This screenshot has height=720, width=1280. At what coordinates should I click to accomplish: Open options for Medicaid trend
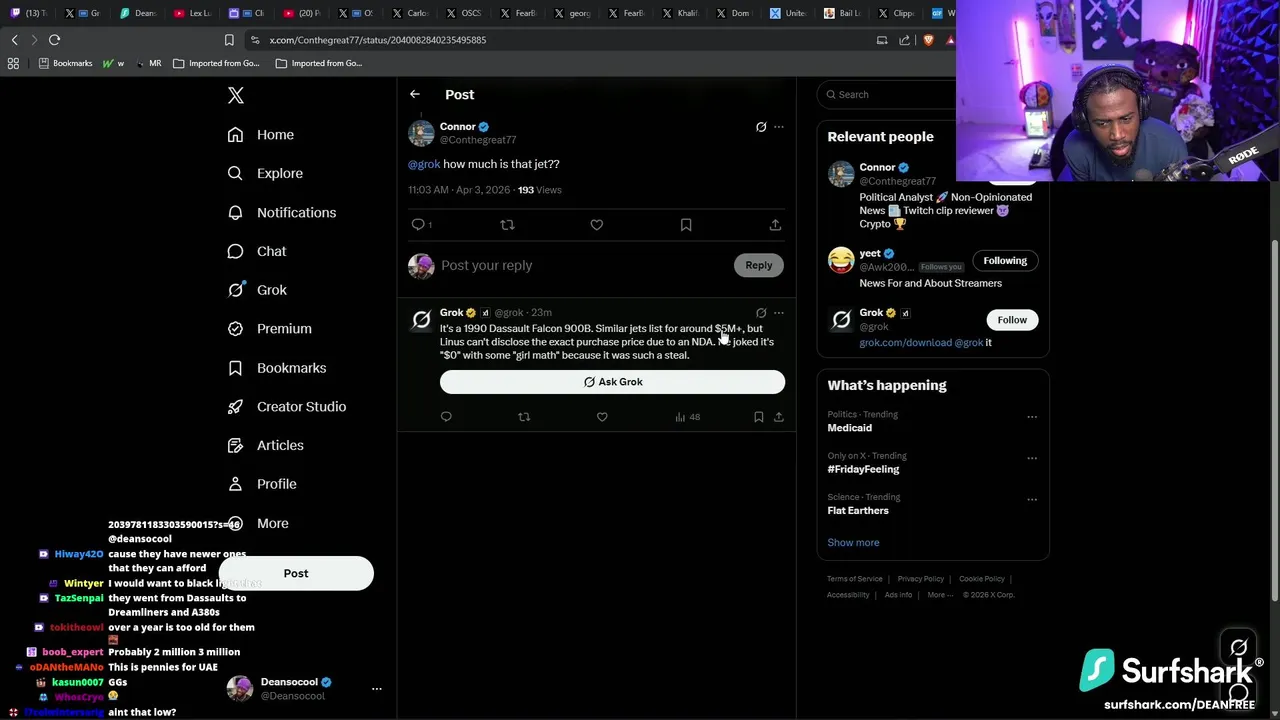[x=1032, y=417]
